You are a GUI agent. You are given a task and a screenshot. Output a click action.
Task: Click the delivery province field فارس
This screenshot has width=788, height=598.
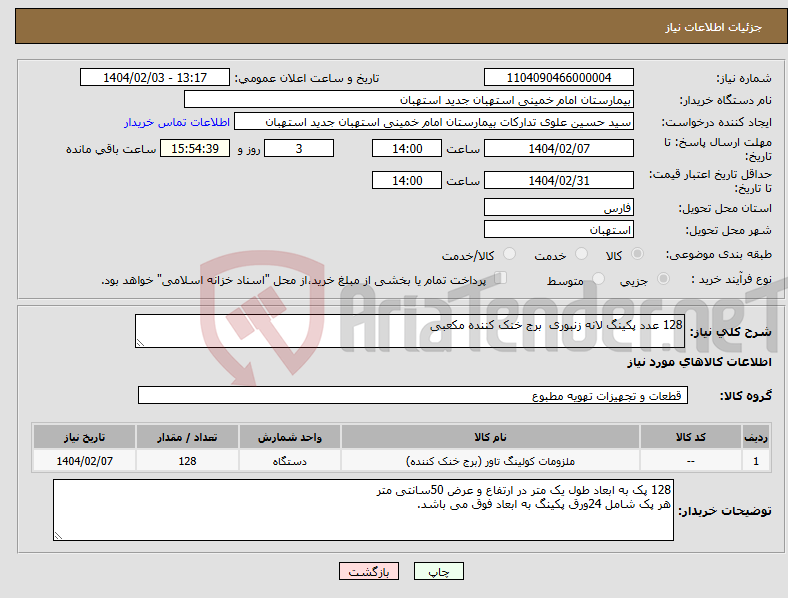coord(558,207)
